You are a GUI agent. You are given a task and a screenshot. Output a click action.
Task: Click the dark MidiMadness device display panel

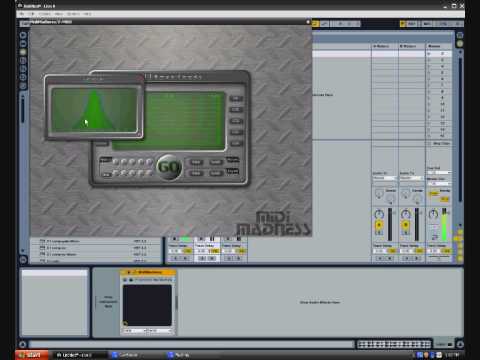coord(147,305)
